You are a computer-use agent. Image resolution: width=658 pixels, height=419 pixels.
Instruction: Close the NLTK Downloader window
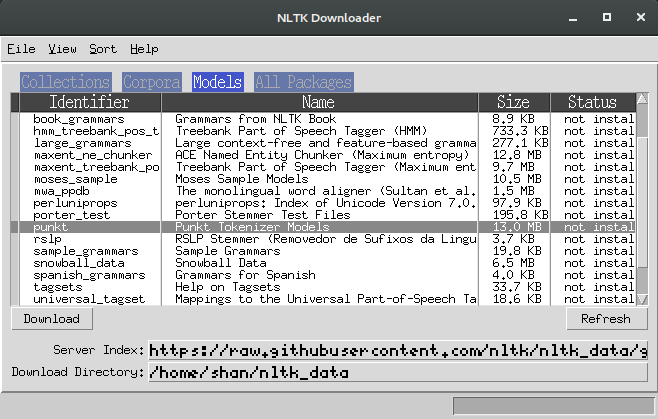coord(640,17)
